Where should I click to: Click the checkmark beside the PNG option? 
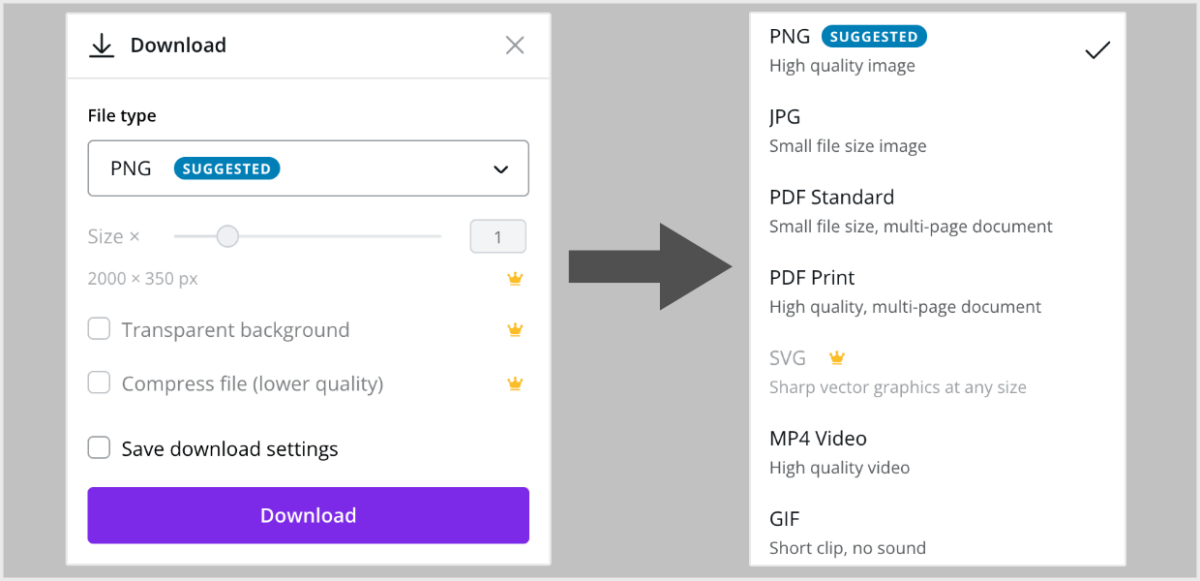1097,49
